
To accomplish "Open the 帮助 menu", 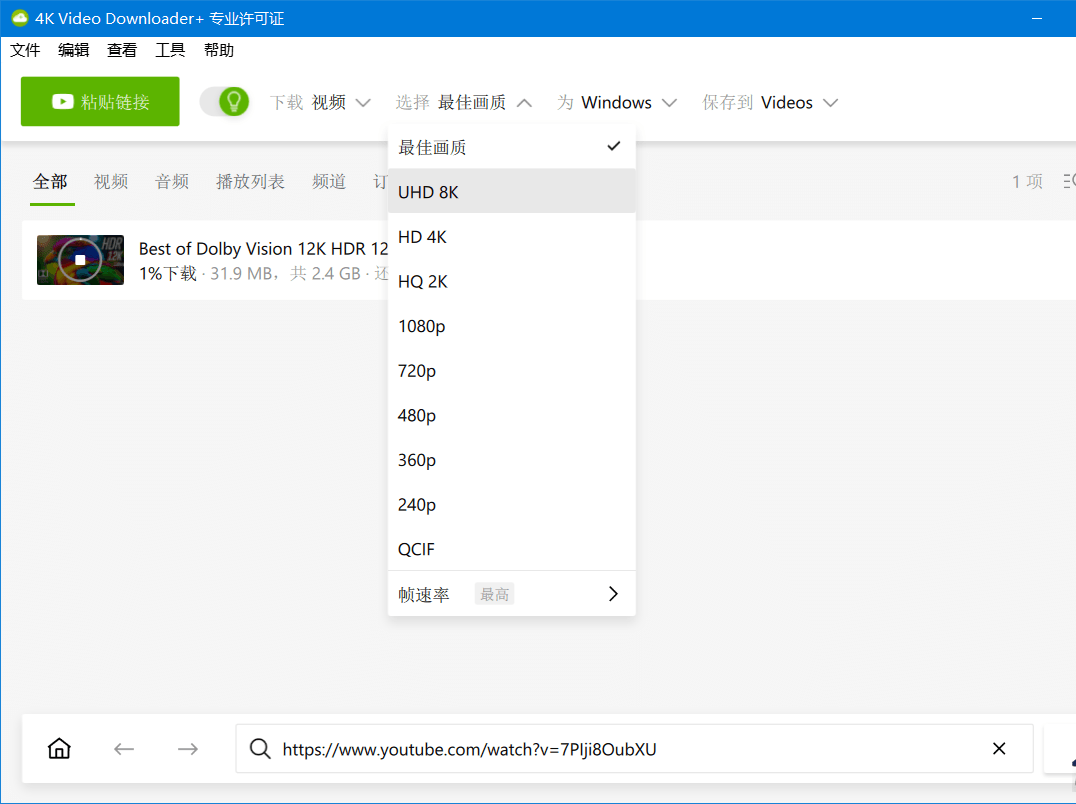I will click(219, 50).
